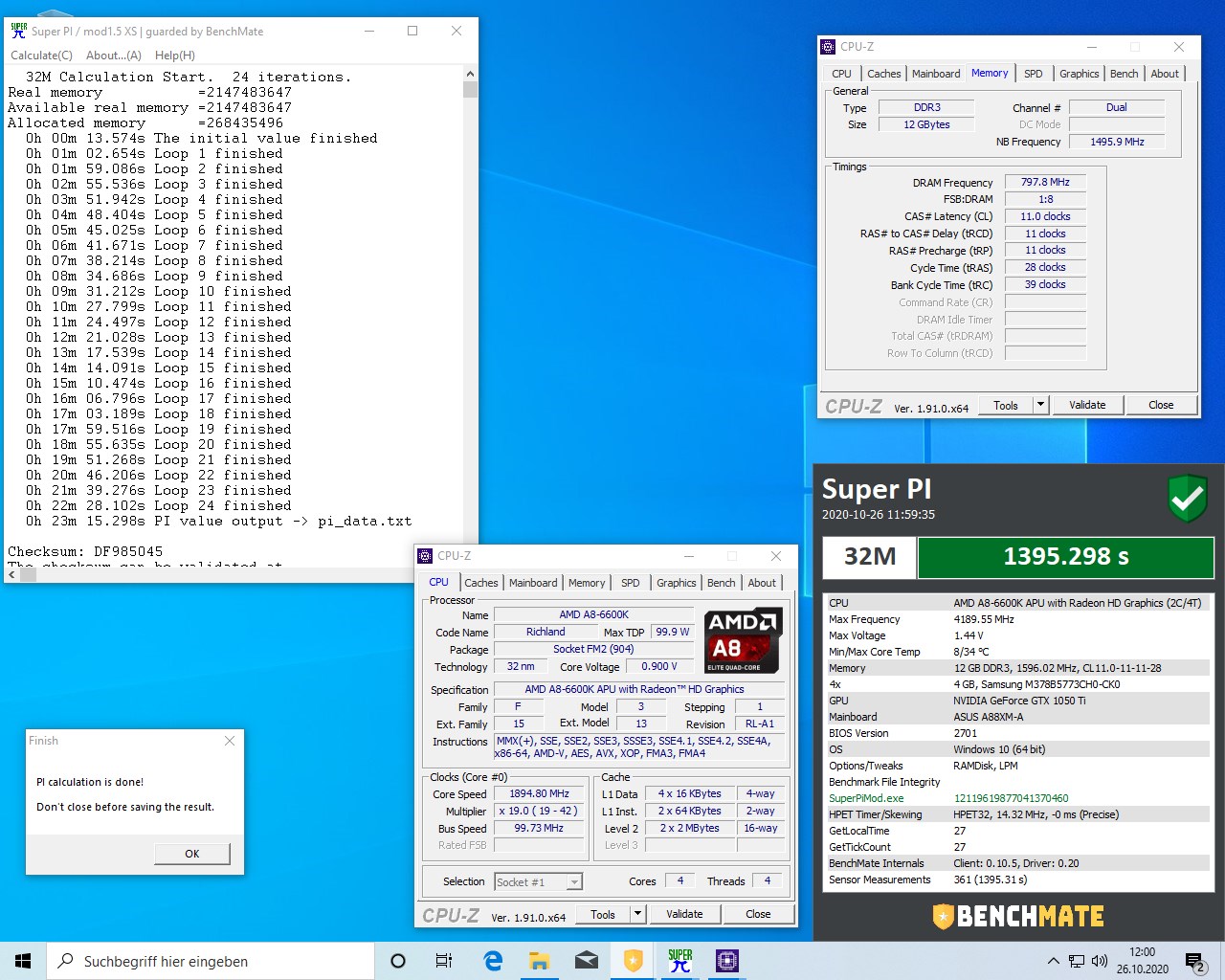Select the Caches tab in the Memory CPU-Z window
The width and height of the screenshot is (1225, 980).
click(x=884, y=74)
